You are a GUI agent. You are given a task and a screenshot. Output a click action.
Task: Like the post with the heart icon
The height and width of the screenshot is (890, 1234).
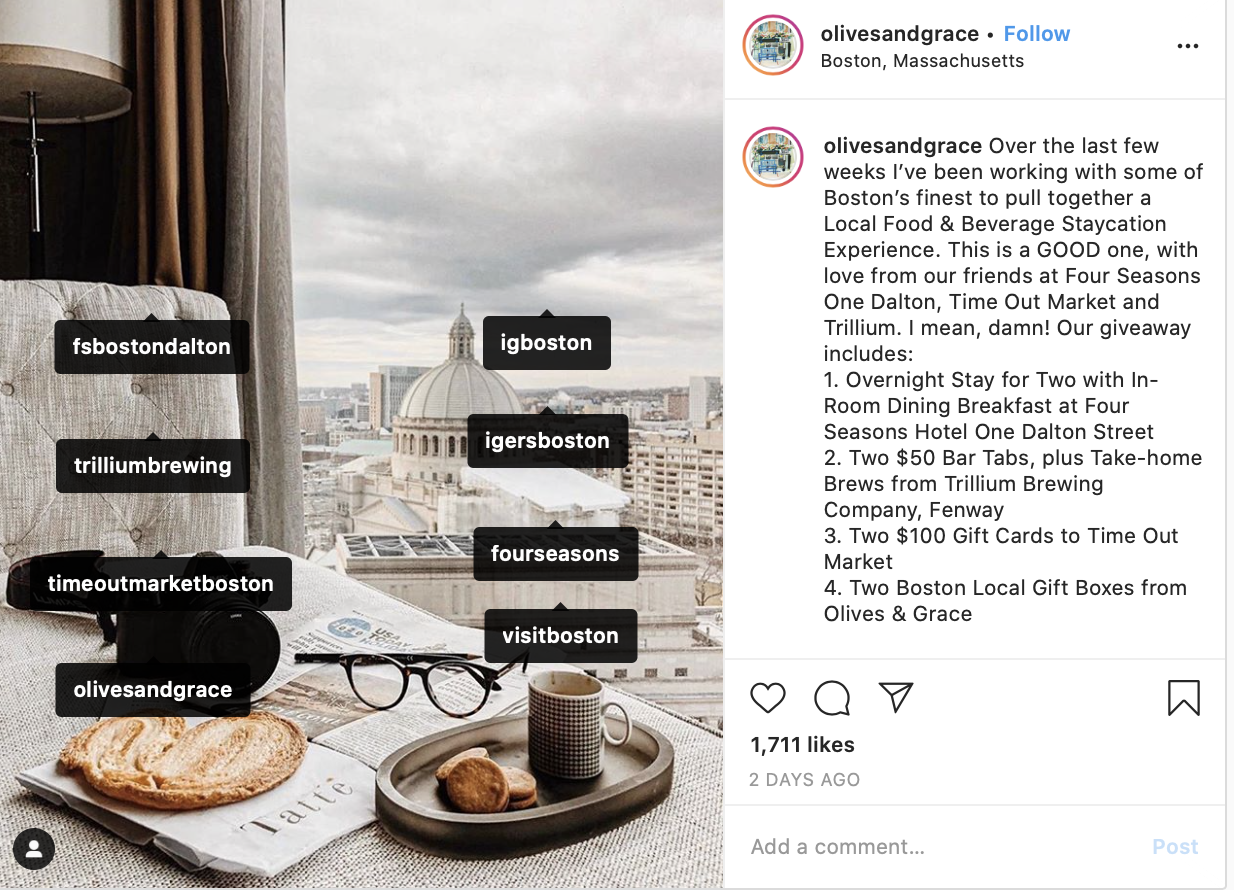(768, 697)
